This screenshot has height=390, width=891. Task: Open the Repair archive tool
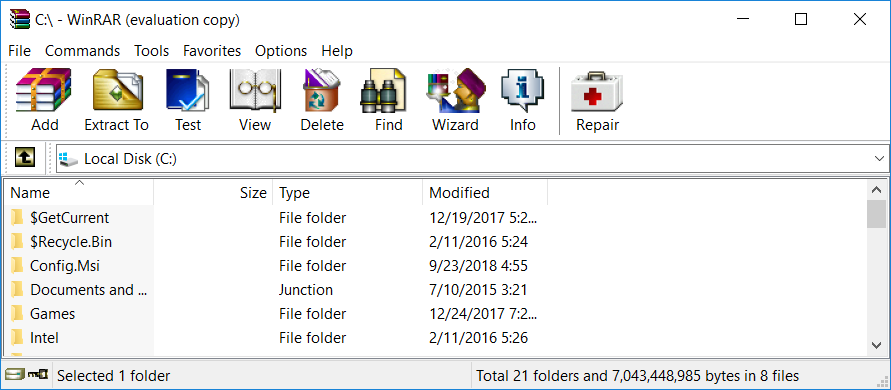[597, 101]
